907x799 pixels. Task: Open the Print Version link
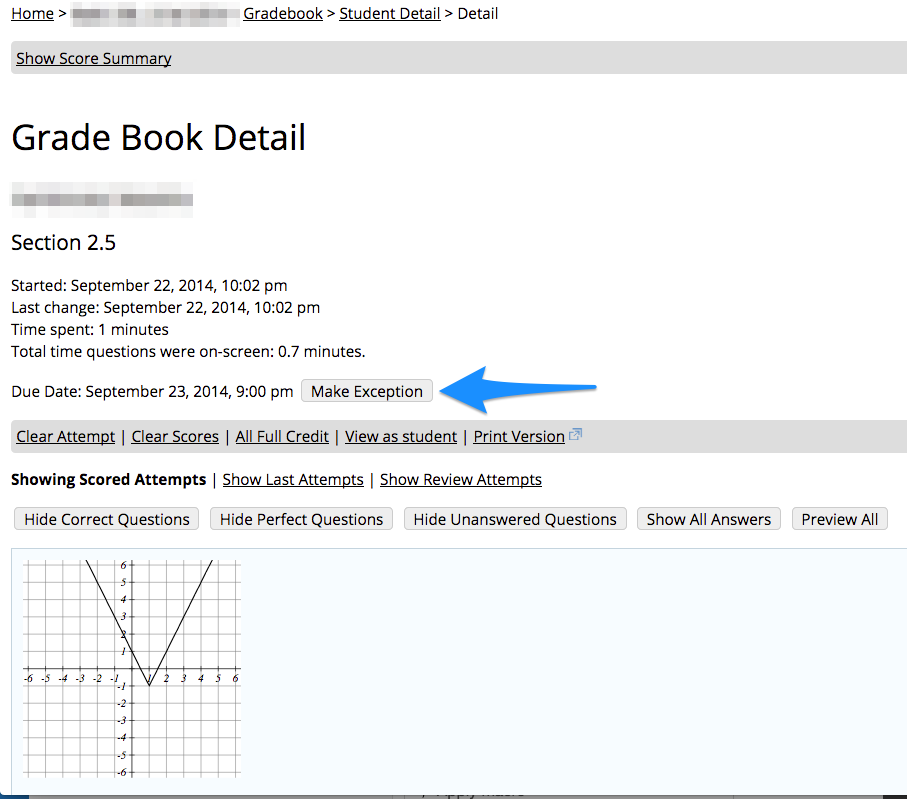click(x=518, y=436)
